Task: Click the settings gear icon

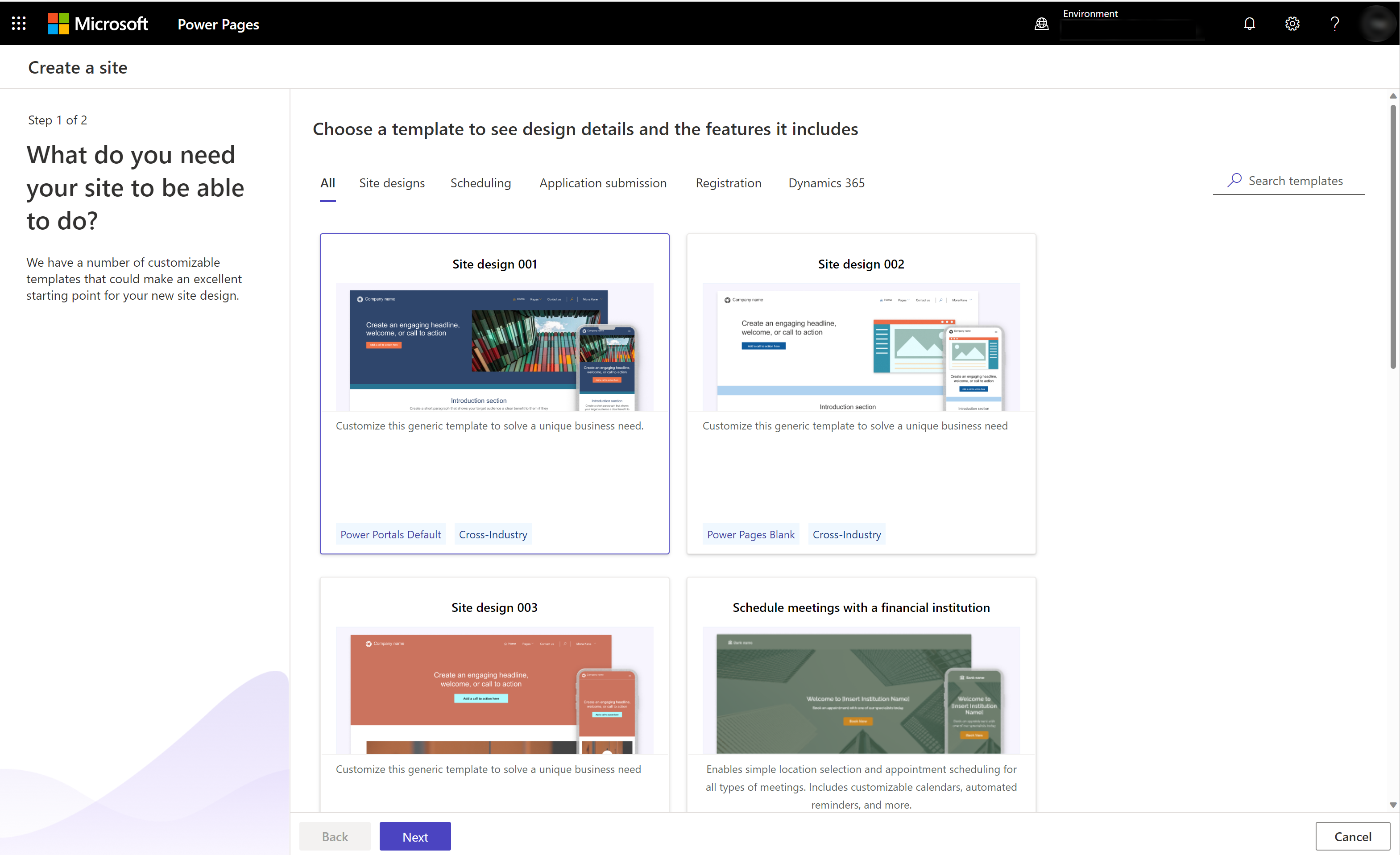Action: (1292, 24)
